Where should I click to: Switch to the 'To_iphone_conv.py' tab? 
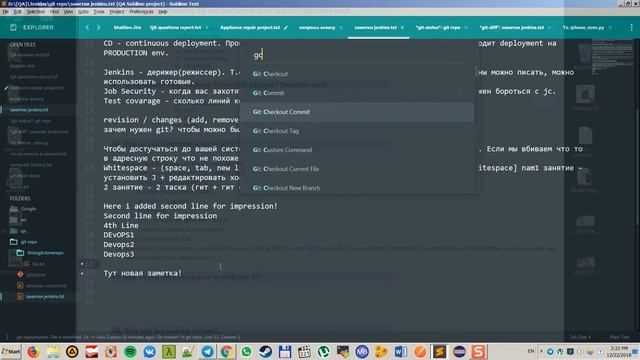coord(583,27)
